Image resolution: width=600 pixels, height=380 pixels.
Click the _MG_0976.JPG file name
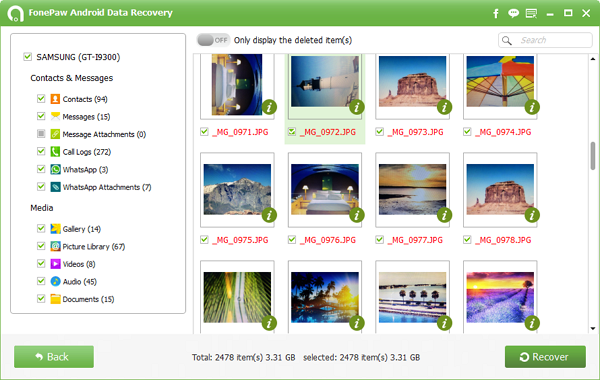click(x=328, y=240)
